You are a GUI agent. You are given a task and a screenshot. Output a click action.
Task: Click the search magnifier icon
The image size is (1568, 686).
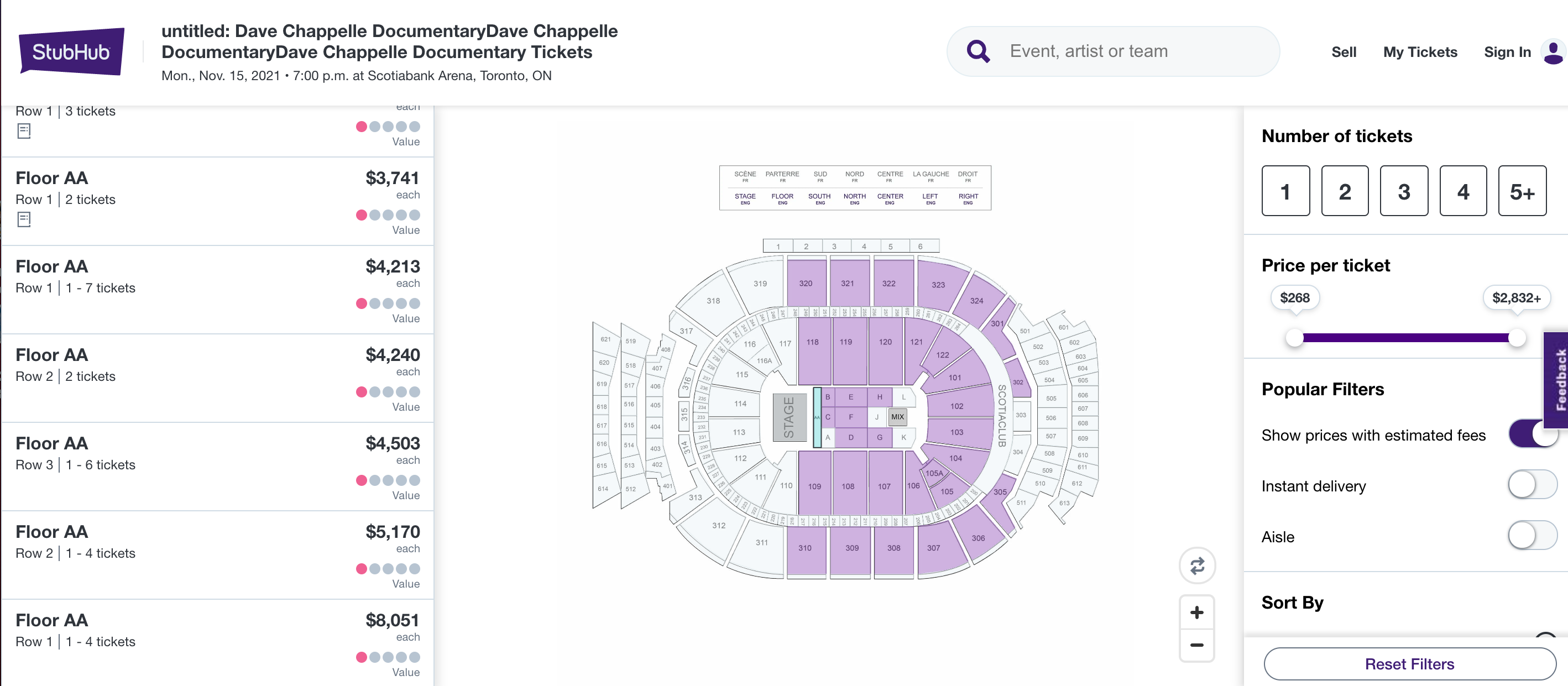point(978,52)
